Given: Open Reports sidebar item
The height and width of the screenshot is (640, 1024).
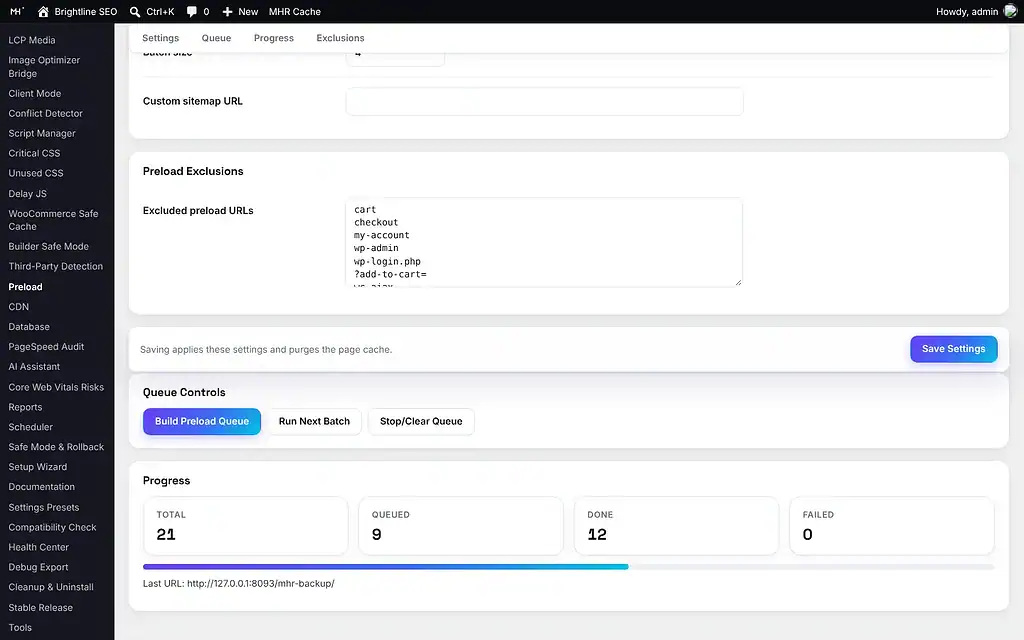Looking at the screenshot, I should [25, 407].
